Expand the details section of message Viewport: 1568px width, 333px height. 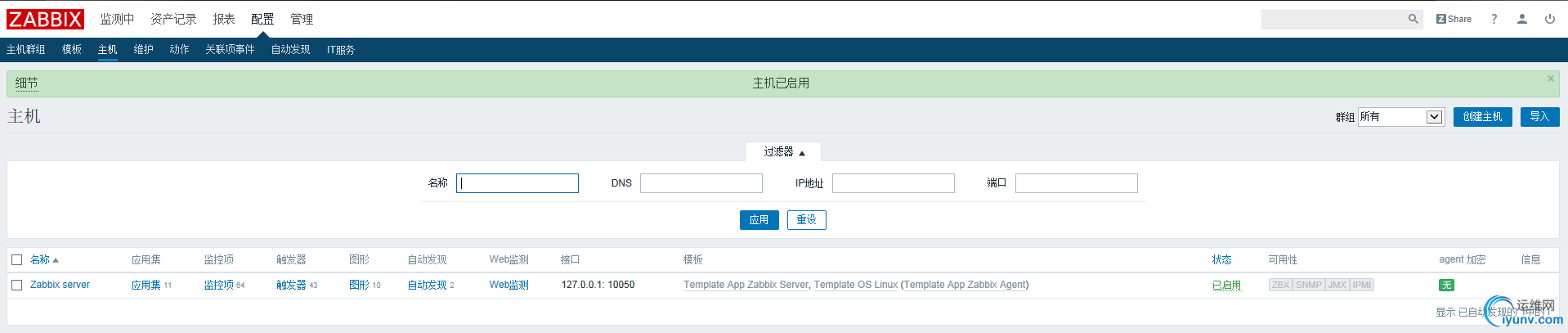(x=26, y=83)
